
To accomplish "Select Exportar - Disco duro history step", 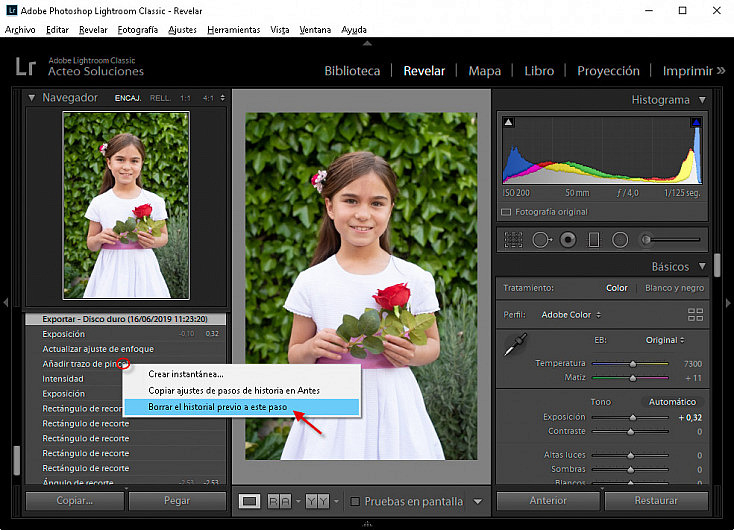I will coord(125,319).
